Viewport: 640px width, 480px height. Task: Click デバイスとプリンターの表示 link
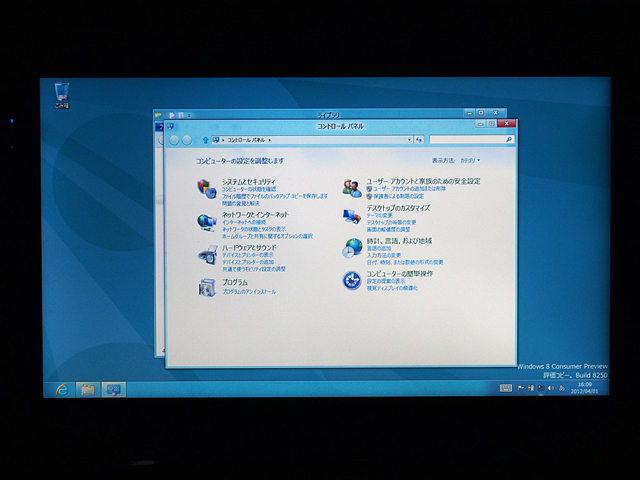coord(248,255)
